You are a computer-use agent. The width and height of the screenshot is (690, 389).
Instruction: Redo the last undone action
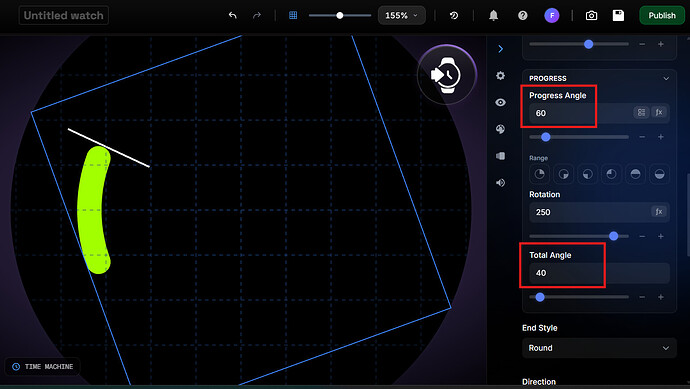click(257, 15)
